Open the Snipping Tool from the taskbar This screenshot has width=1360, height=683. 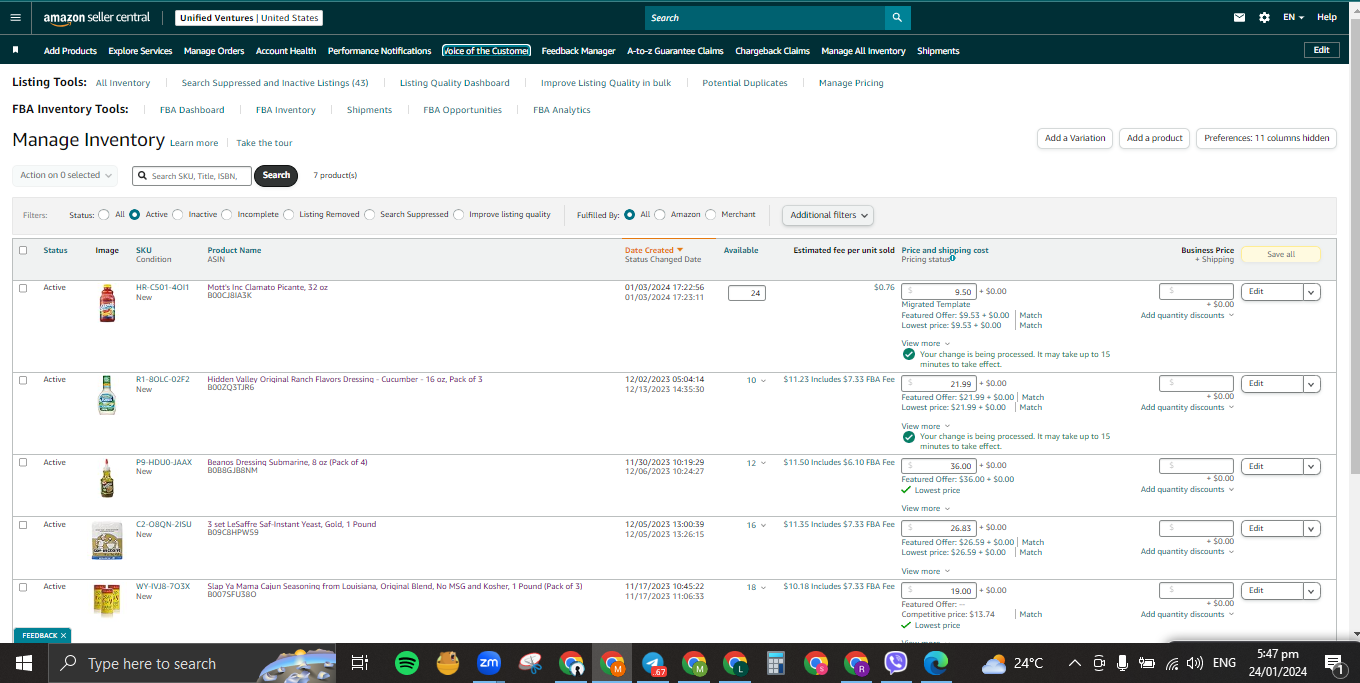(x=530, y=663)
